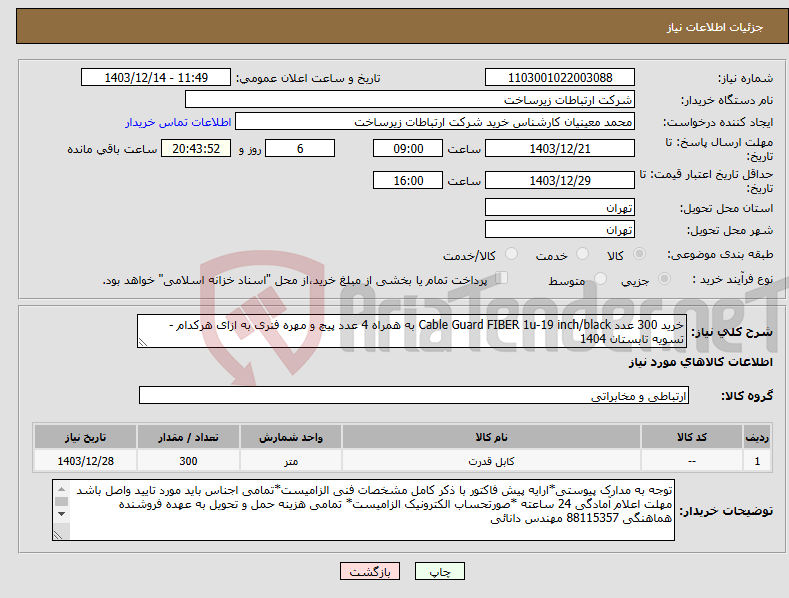Click the delivery province field تهران
The image size is (789, 598).
pyautogui.click(x=560, y=207)
